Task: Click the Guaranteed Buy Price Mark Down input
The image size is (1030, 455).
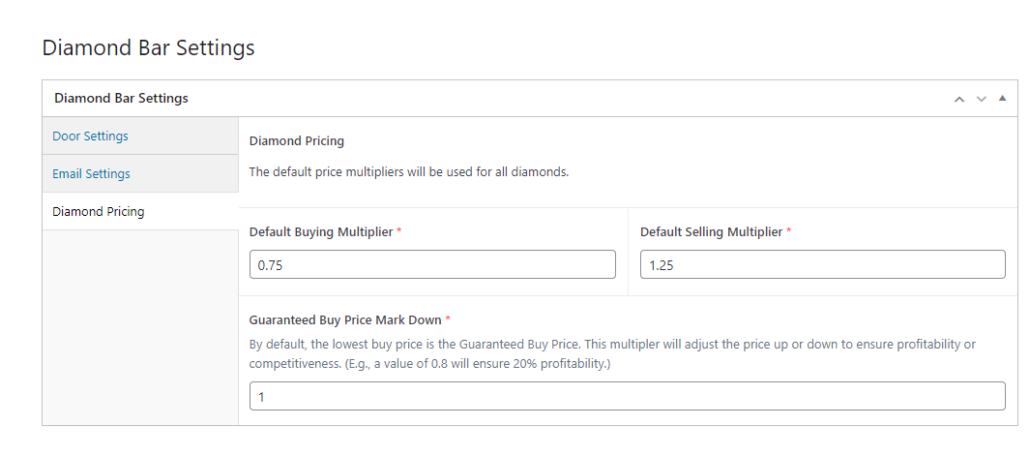Action: coord(627,396)
